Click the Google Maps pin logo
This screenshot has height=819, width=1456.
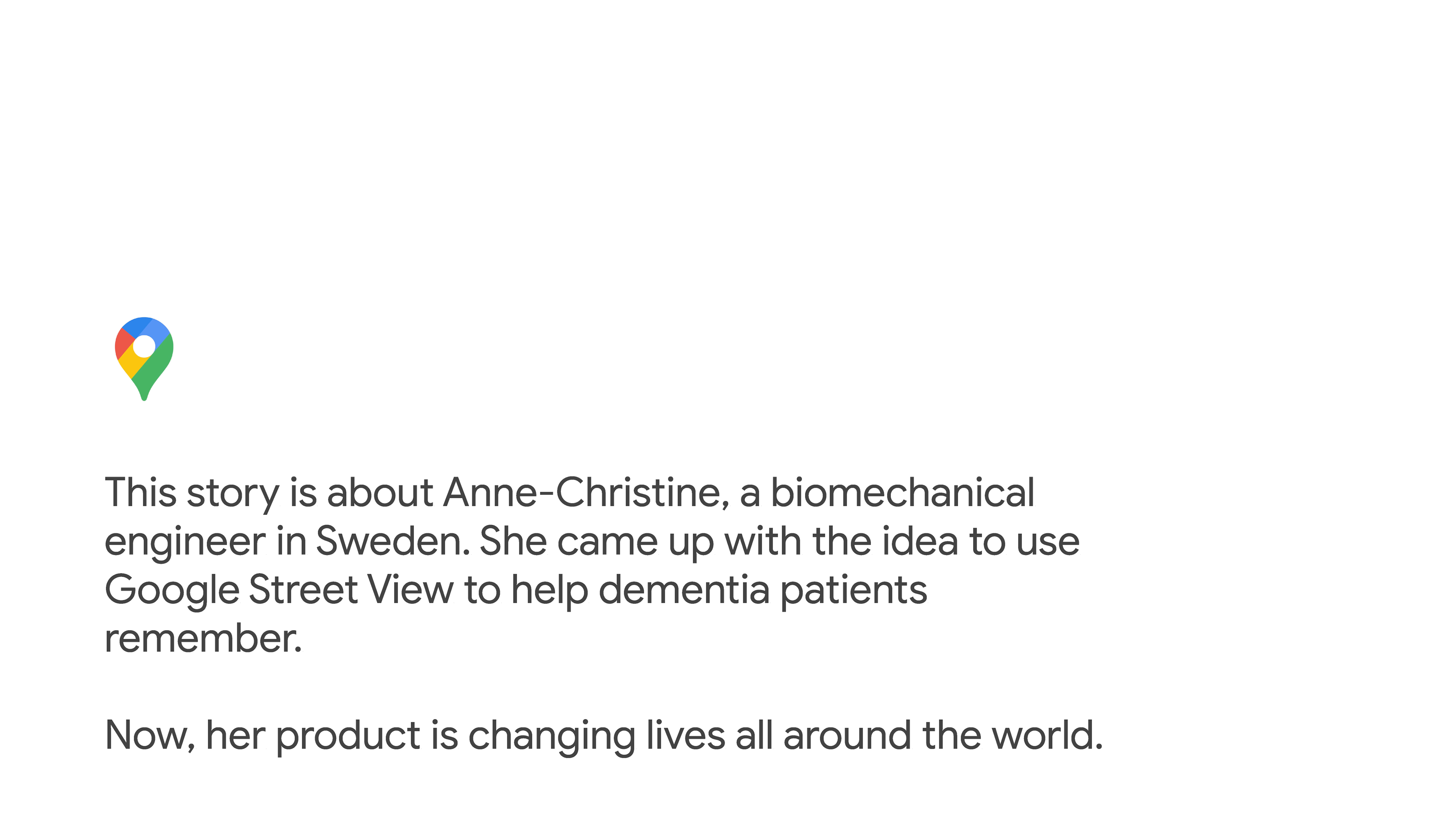(144, 359)
